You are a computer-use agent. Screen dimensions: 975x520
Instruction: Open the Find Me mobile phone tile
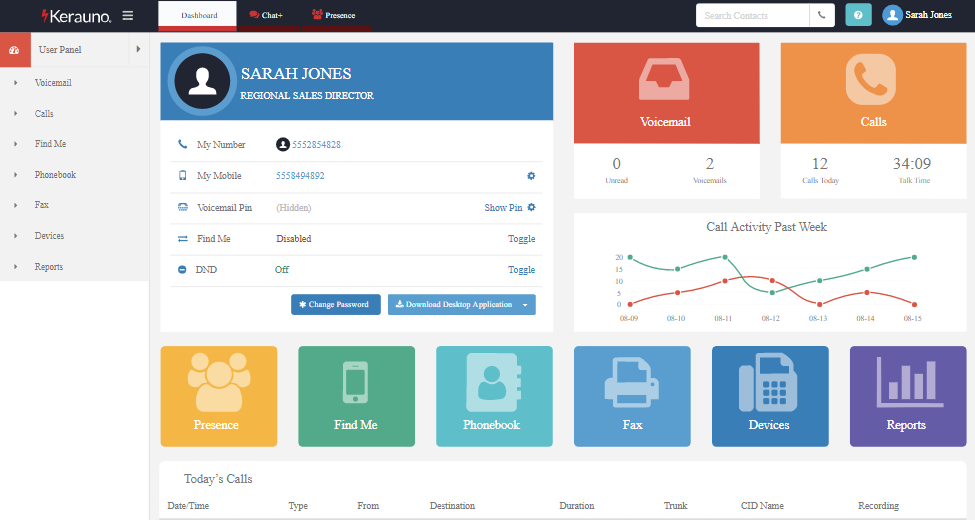[356, 396]
